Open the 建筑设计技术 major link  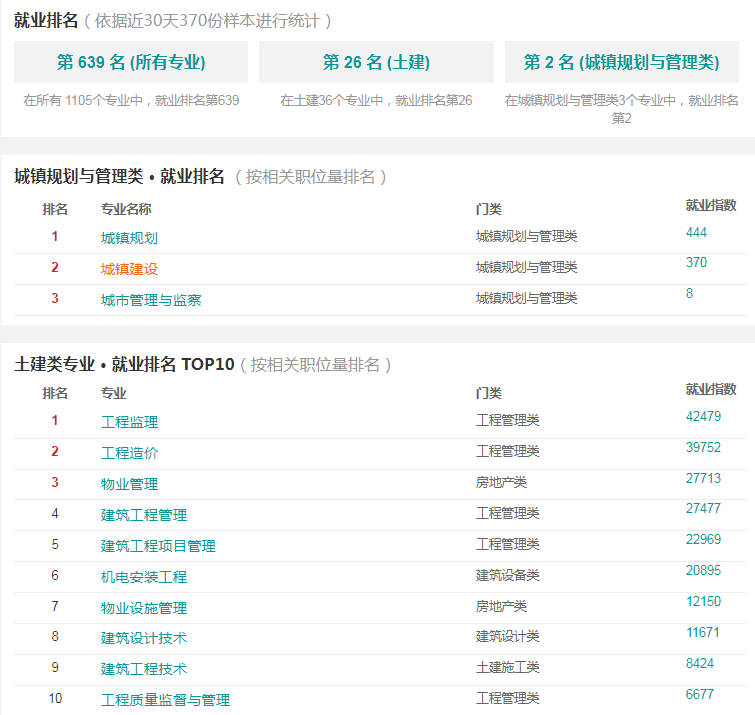pyautogui.click(x=143, y=638)
